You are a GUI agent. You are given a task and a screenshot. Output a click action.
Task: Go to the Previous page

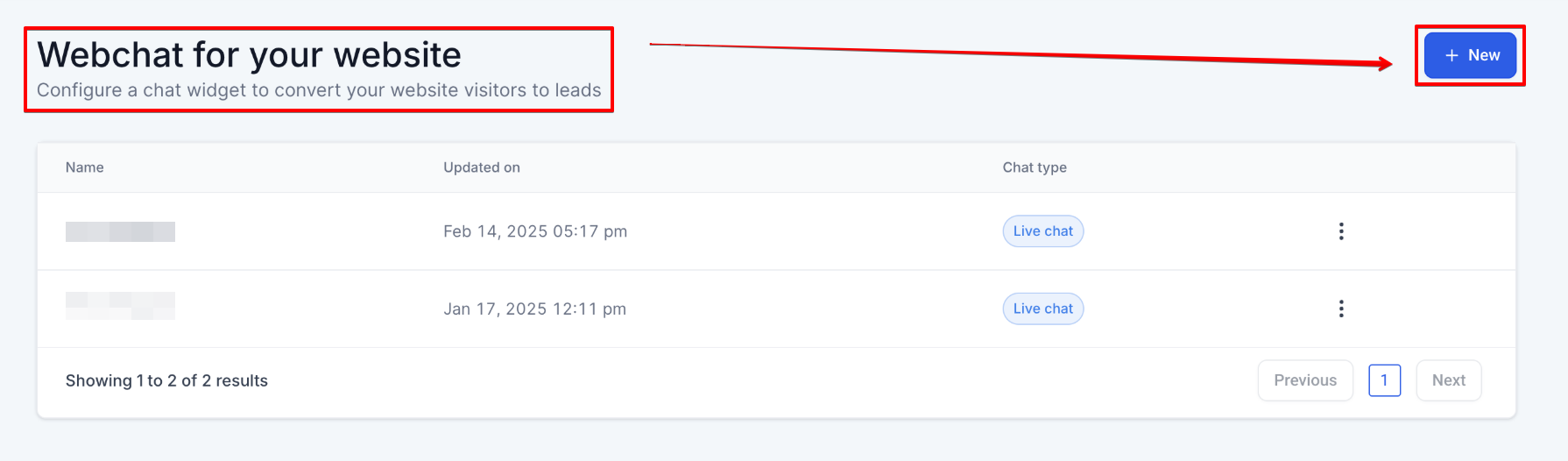1304,380
